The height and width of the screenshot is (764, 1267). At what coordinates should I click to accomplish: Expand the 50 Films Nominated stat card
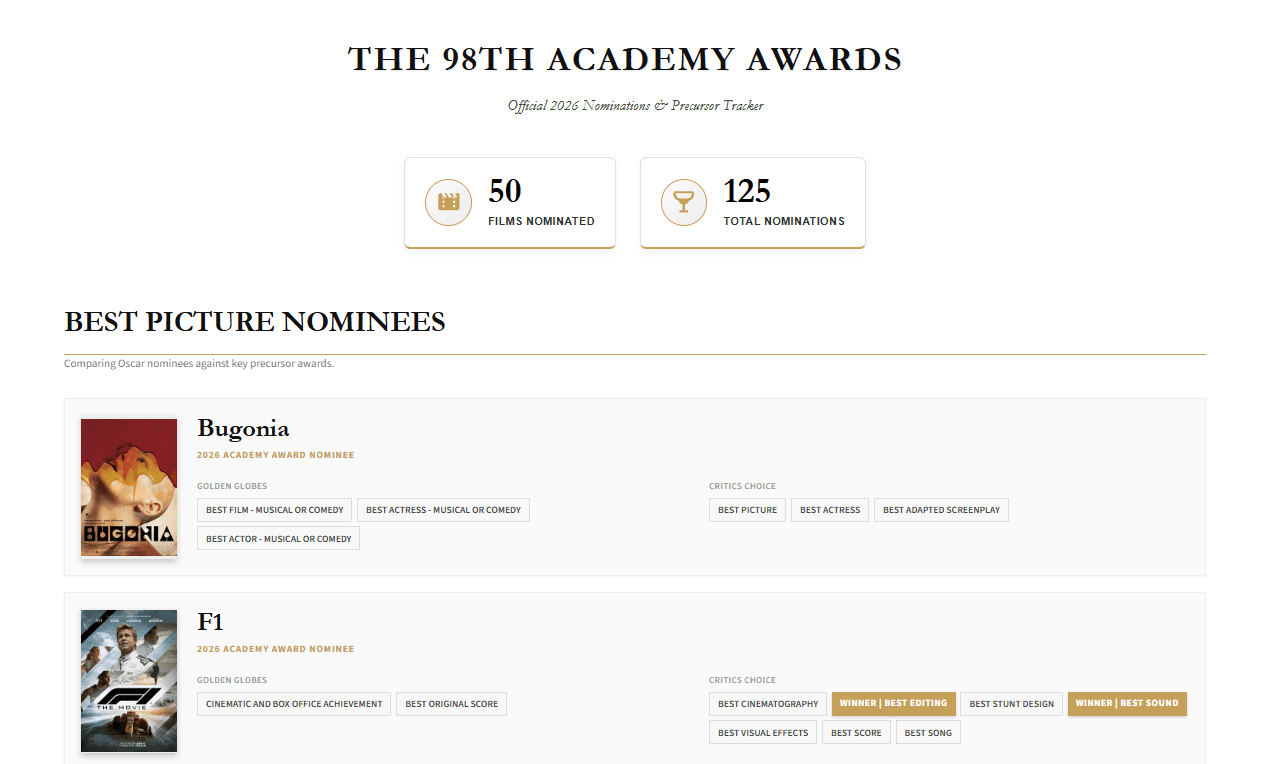click(x=510, y=202)
